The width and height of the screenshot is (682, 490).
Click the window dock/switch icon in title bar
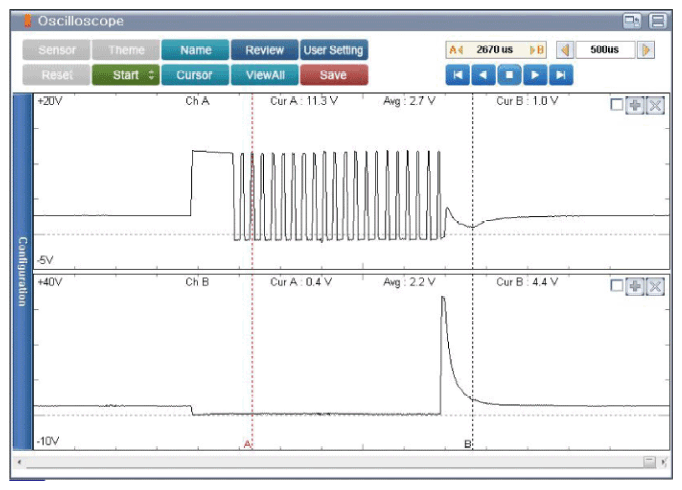632,21
